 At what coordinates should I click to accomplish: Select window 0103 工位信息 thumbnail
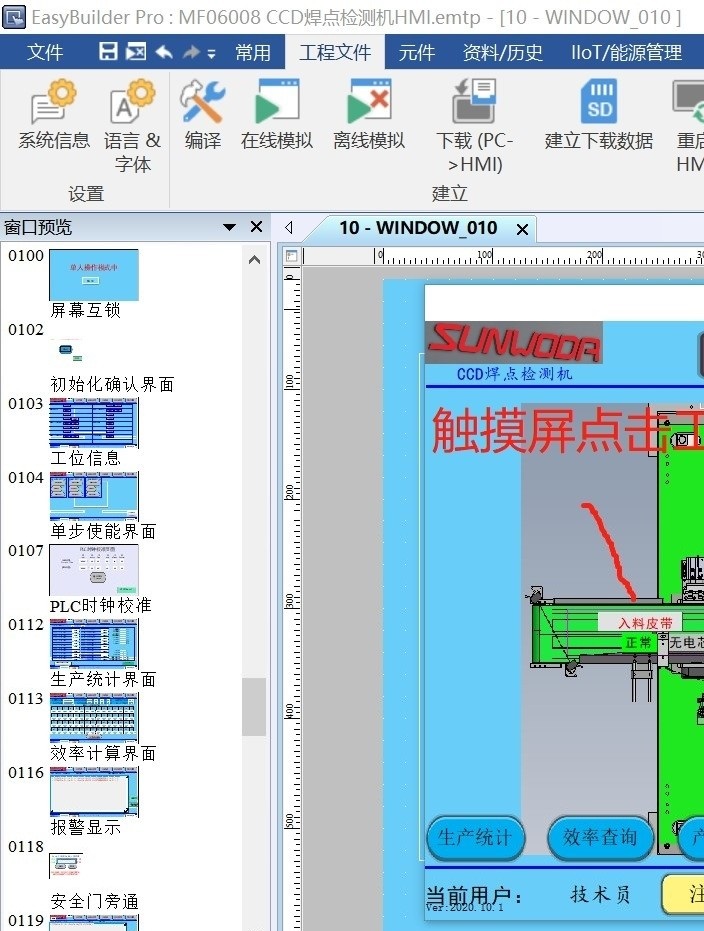[94, 422]
